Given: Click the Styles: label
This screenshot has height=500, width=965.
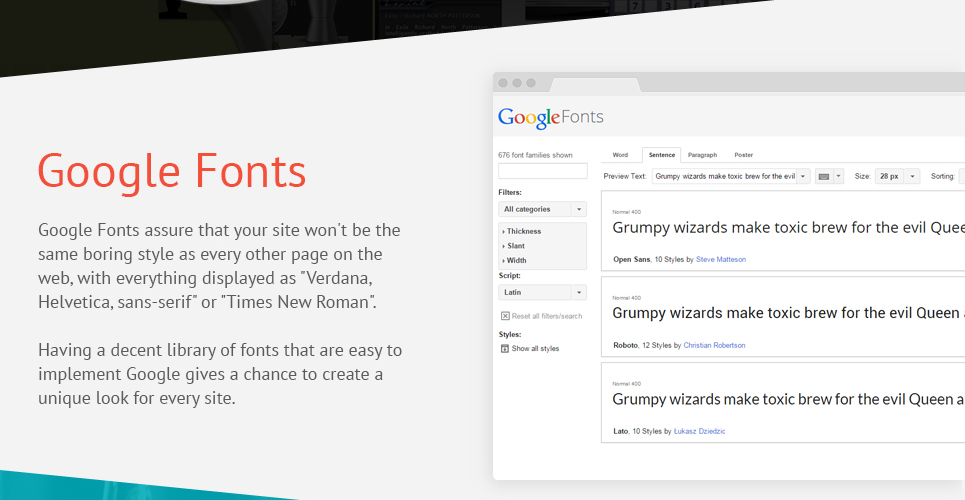Looking at the screenshot, I should tap(510, 335).
